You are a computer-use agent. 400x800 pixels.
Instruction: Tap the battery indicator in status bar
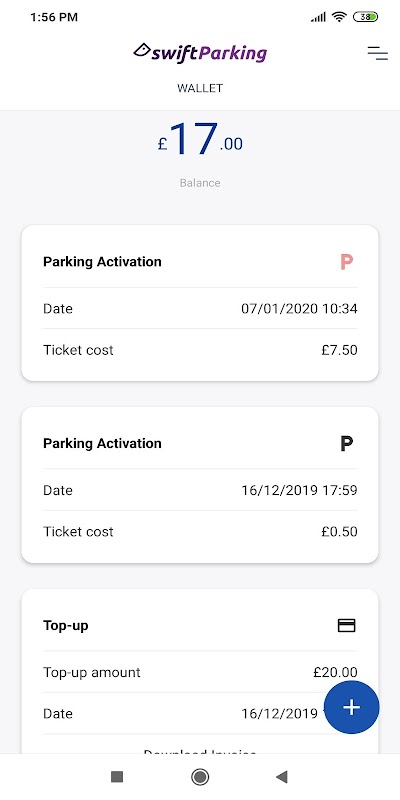(365, 17)
